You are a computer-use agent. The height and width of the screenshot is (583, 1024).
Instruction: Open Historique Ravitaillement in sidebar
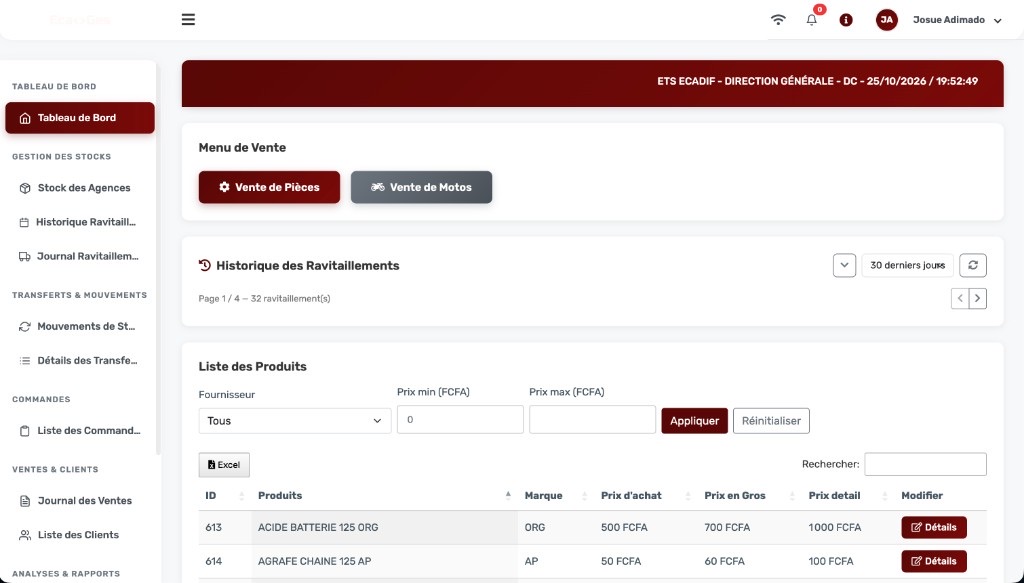pos(80,222)
